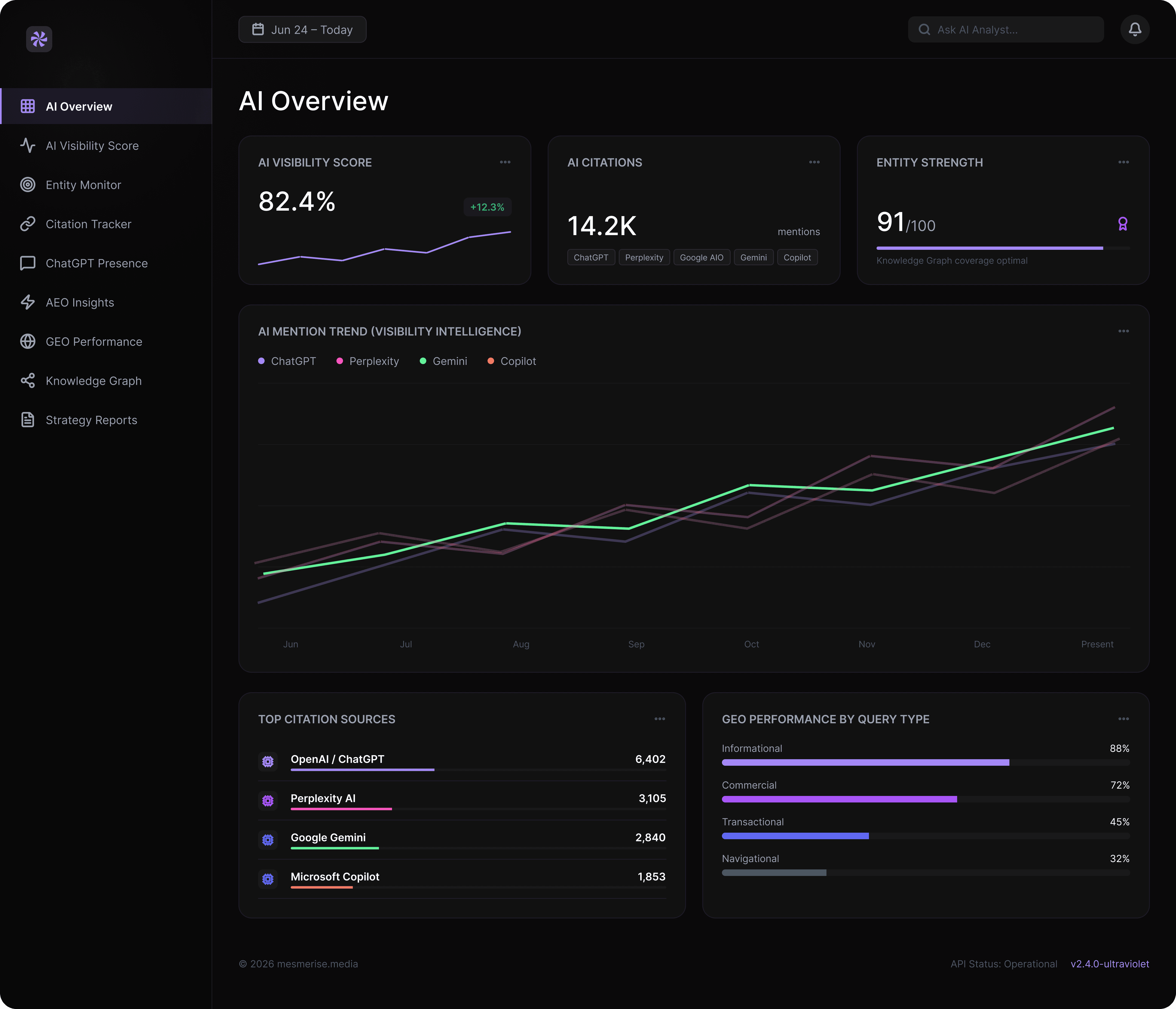Viewport: 1176px width, 1009px height.
Task: Click the Gemini citations tag
Action: pos(753,257)
